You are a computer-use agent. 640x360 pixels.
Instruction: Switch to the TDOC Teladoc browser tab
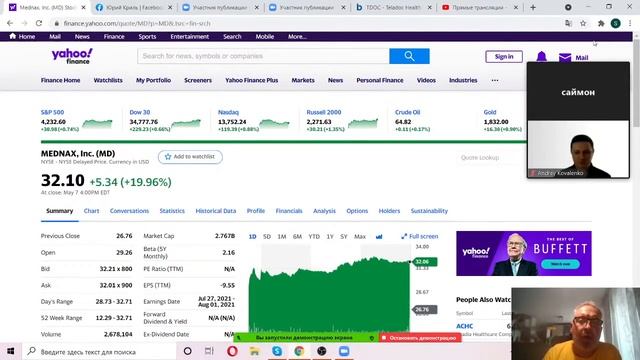[x=393, y=7]
